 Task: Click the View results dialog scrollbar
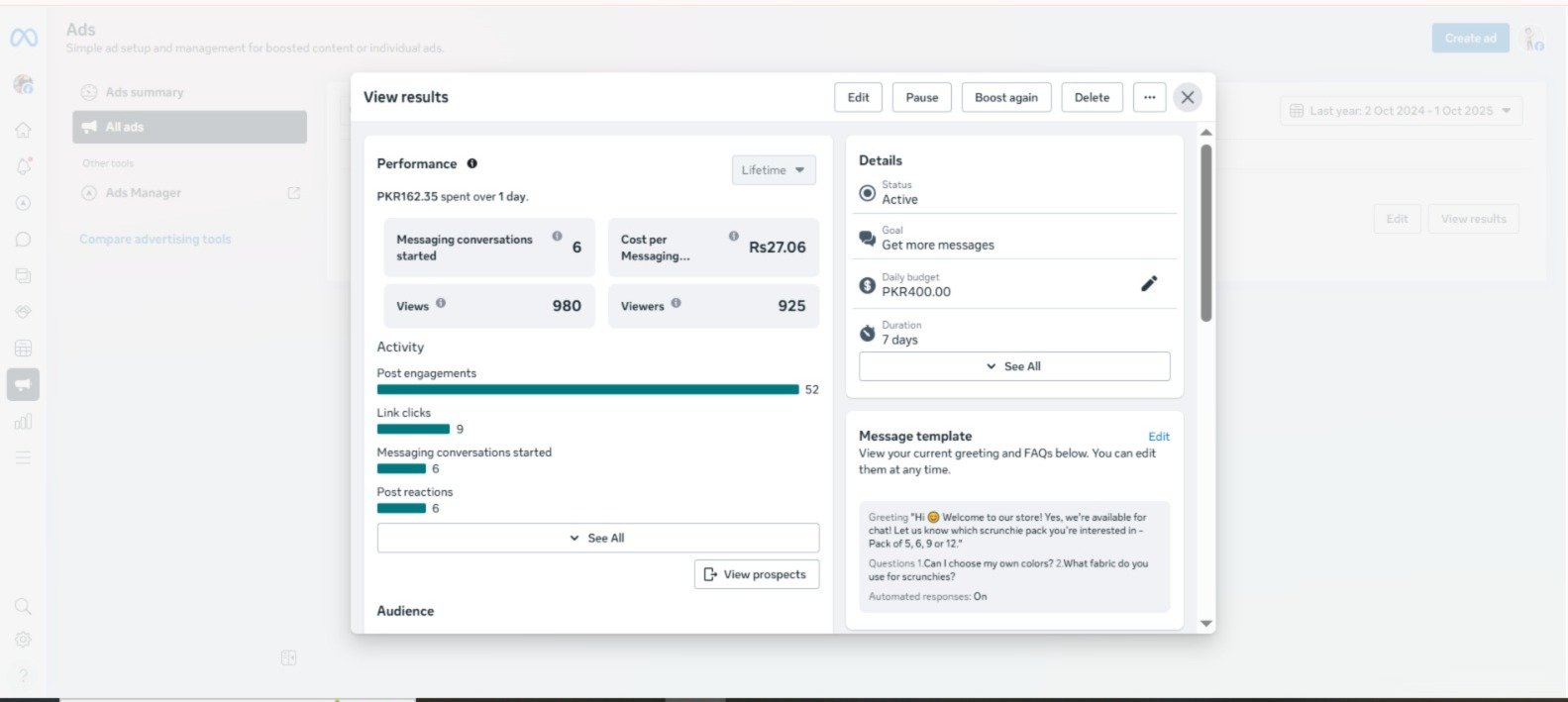1205,234
